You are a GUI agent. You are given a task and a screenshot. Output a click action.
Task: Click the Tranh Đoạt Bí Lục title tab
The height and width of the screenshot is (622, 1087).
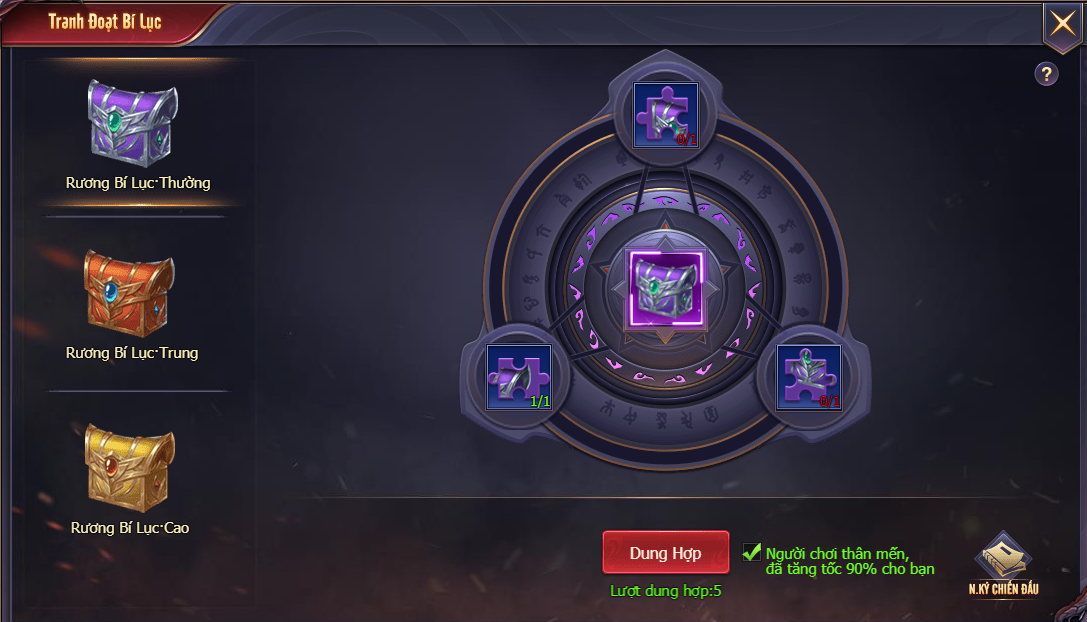(105, 22)
